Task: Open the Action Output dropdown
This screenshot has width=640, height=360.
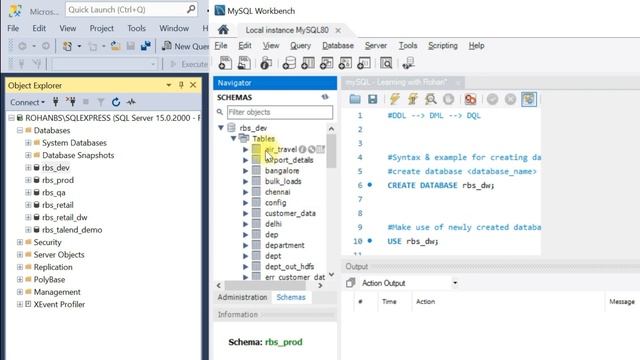Action: click(x=455, y=283)
